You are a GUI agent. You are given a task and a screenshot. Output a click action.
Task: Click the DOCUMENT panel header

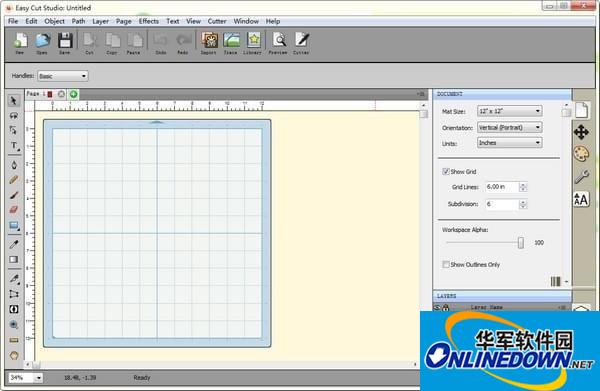[x=502, y=94]
